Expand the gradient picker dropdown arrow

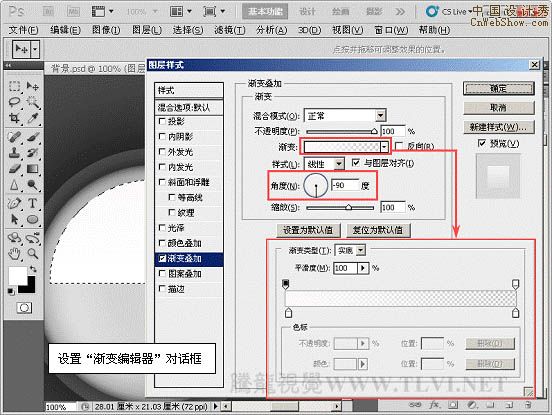[384, 146]
